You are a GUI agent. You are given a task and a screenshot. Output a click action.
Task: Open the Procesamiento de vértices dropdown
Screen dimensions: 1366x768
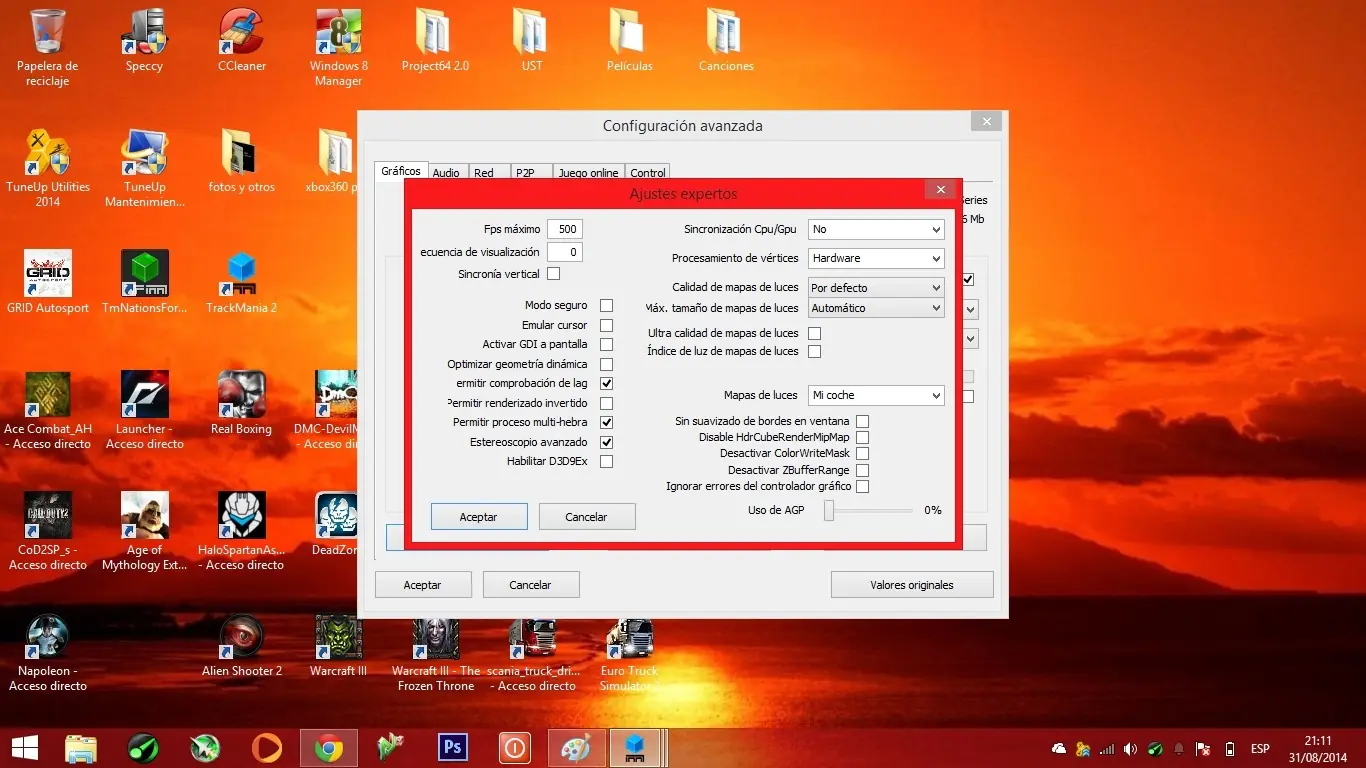tap(876, 258)
